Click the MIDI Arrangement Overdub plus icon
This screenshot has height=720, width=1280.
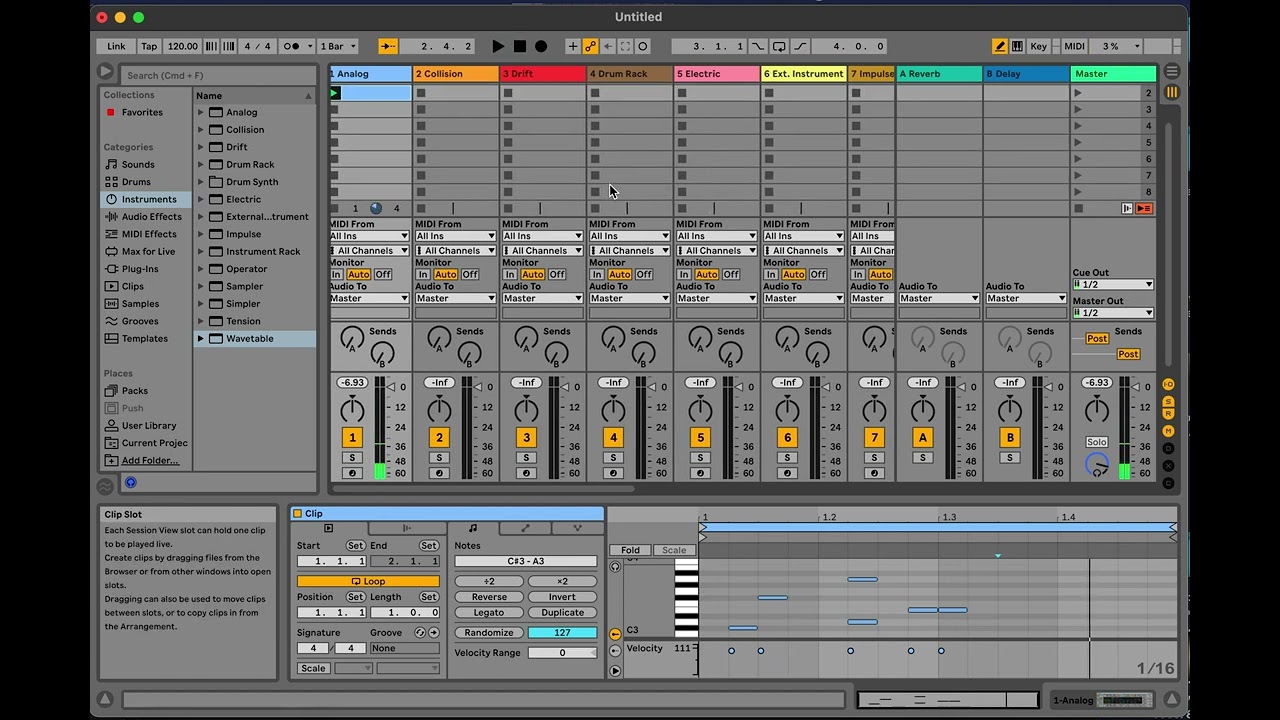click(572, 46)
